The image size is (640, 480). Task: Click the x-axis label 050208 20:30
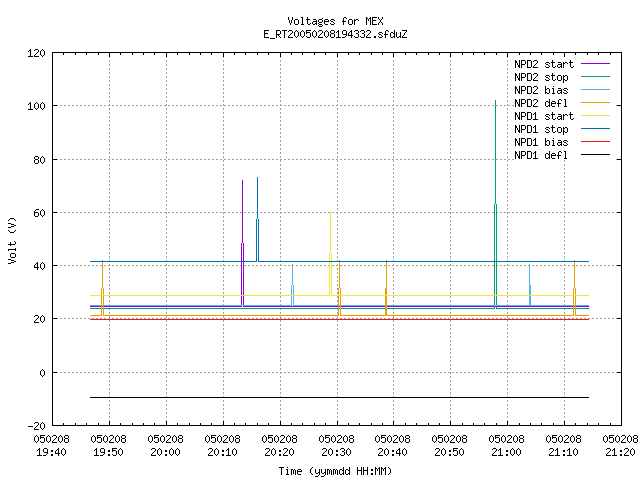336,445
